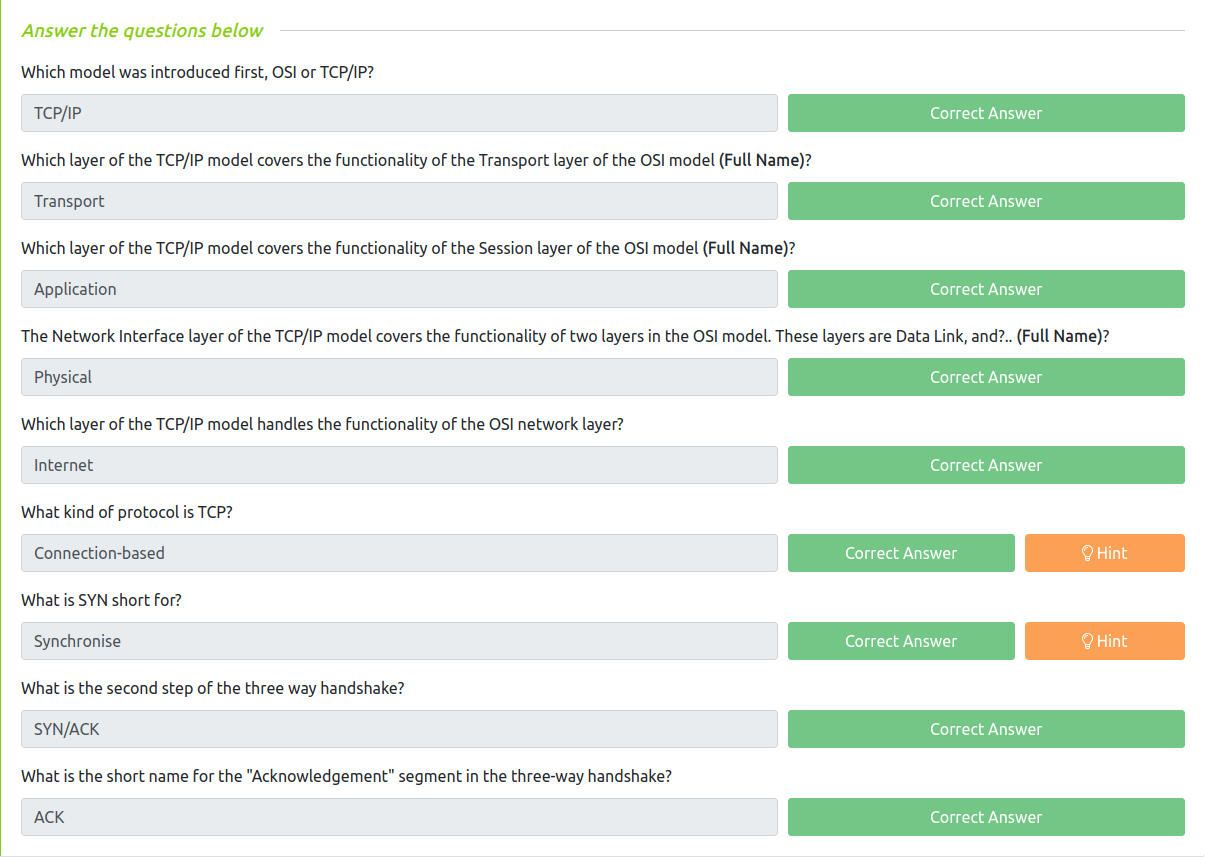Click the Hint button for TCP protocol question
The width and height of the screenshot is (1205, 857).
pyautogui.click(x=1104, y=553)
